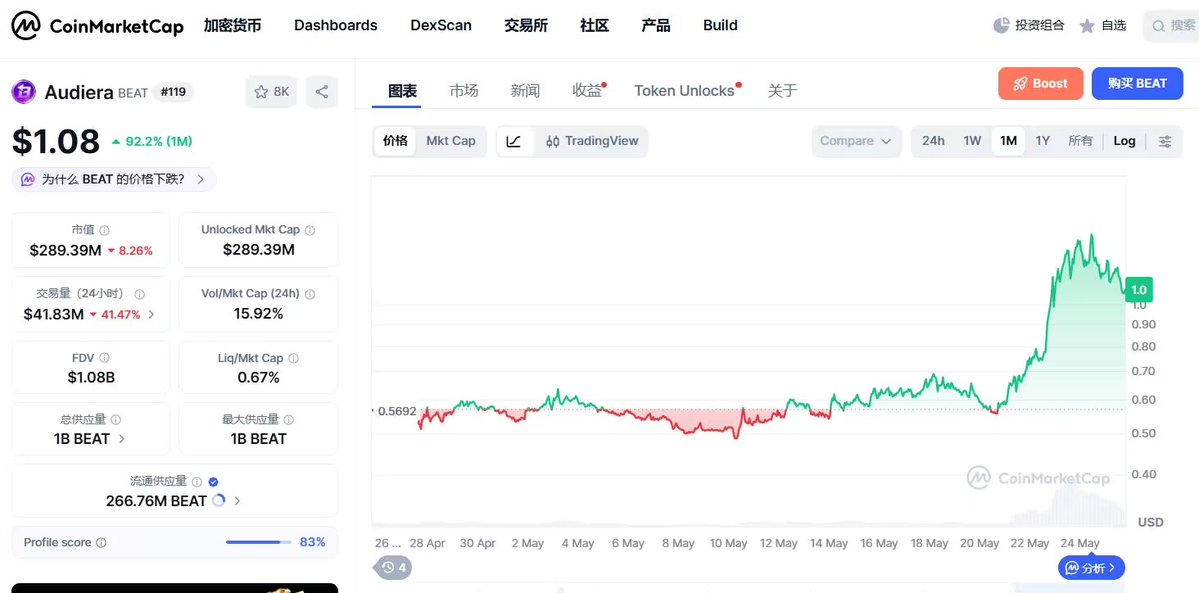Screen dimensions: 1199x593
Task: Open the Dashboards nav menu
Action: [336, 25]
